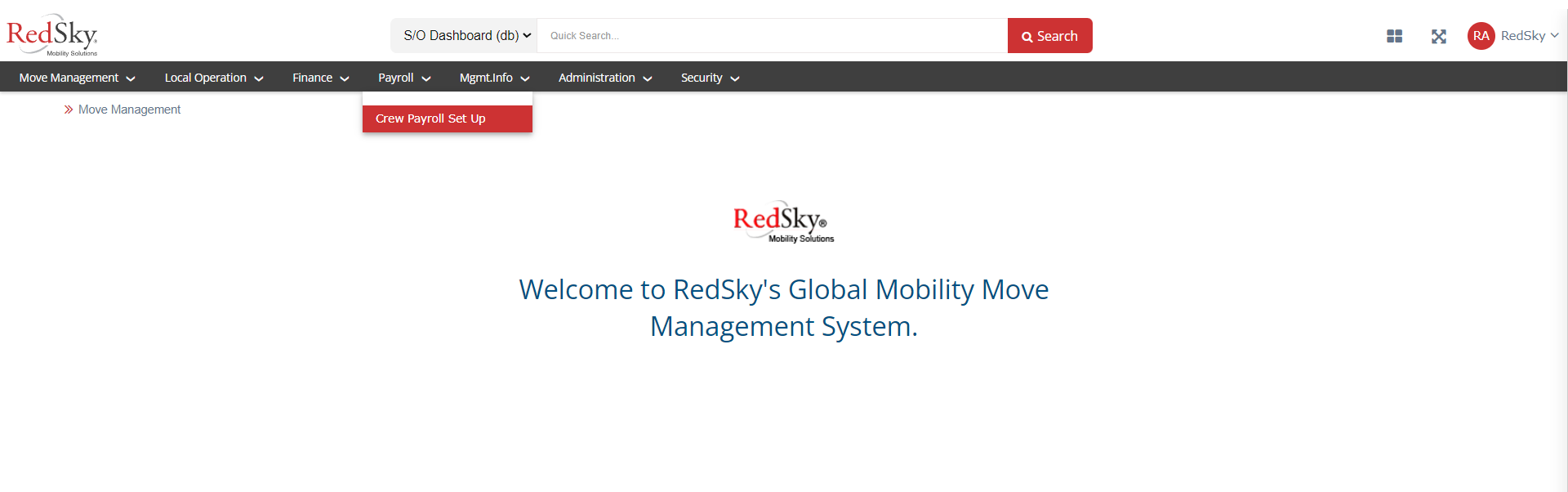Image resolution: width=1568 pixels, height=492 pixels.
Task: Expand the Security menu
Action: pos(710,78)
